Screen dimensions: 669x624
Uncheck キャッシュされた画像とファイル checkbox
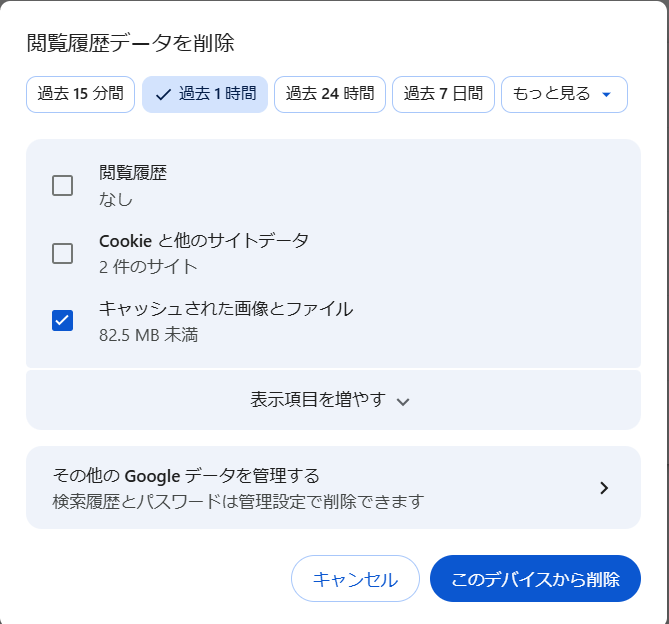point(62,320)
